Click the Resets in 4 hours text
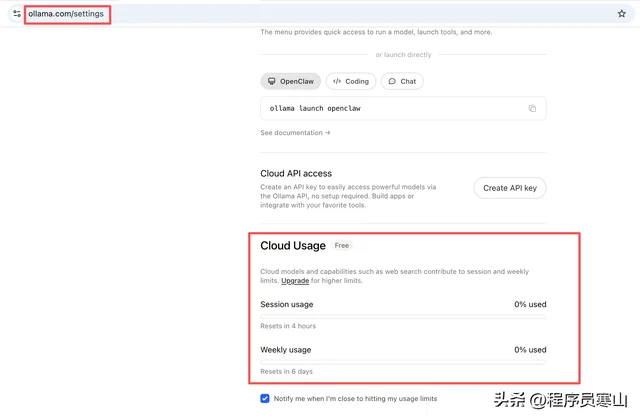The height and width of the screenshot is (420, 640). click(x=288, y=326)
